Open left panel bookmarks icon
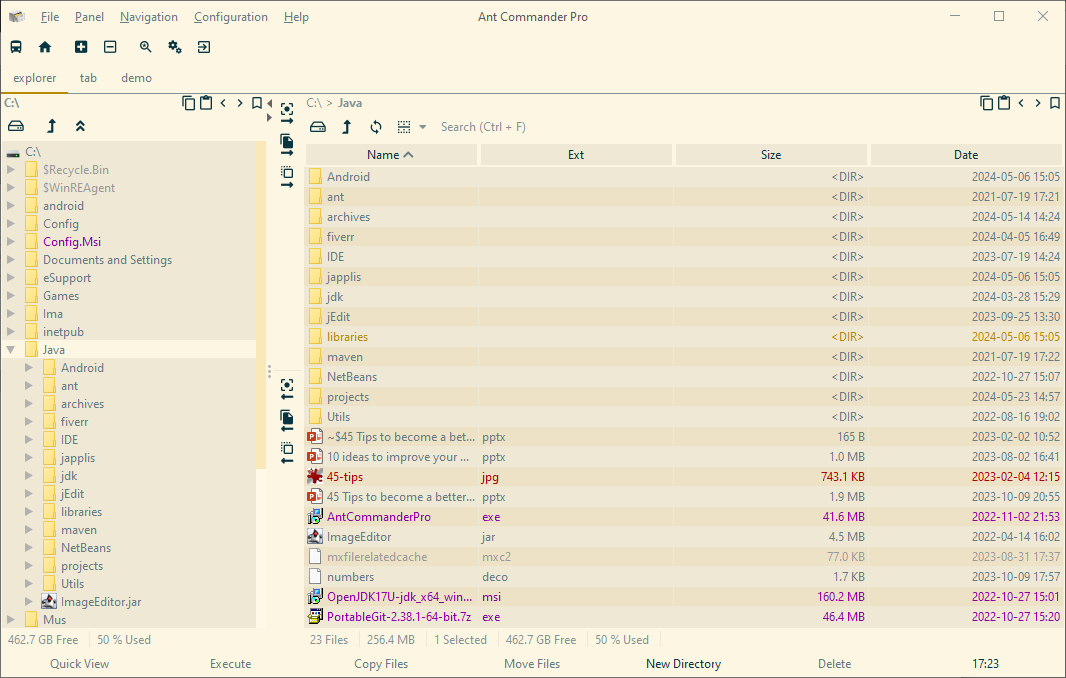 [257, 103]
